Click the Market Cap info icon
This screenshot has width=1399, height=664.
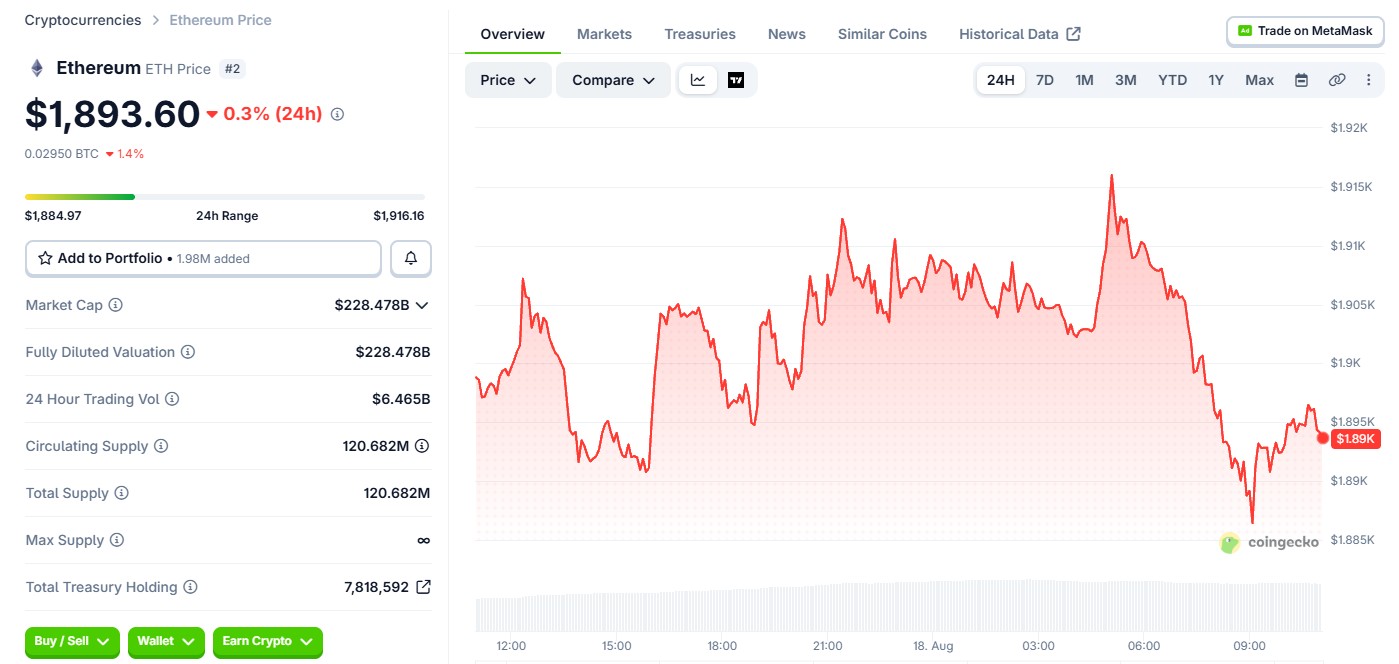(x=115, y=305)
